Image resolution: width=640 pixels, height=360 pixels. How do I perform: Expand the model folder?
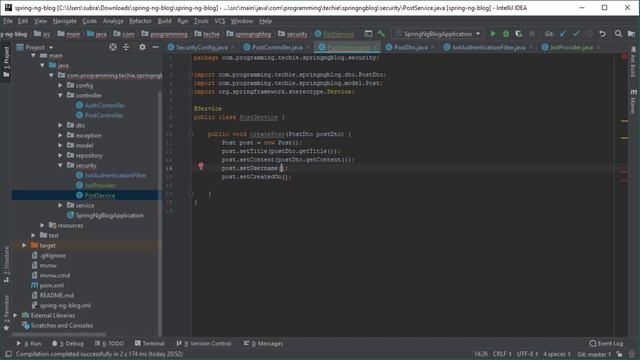[60, 145]
